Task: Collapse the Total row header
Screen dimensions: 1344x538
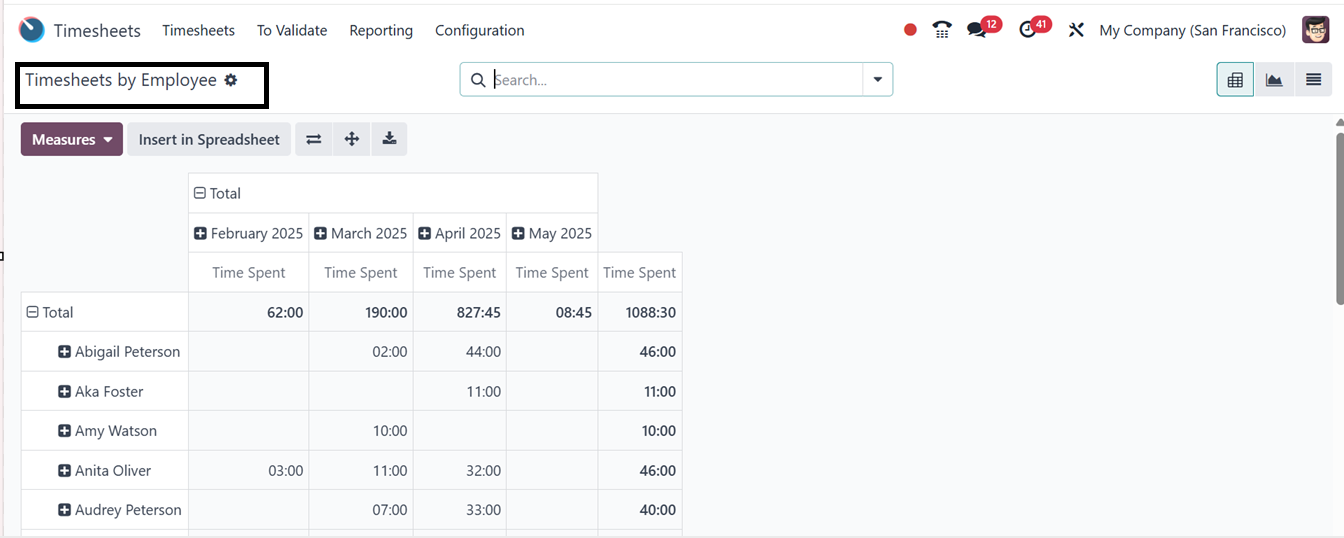Action: coord(33,312)
